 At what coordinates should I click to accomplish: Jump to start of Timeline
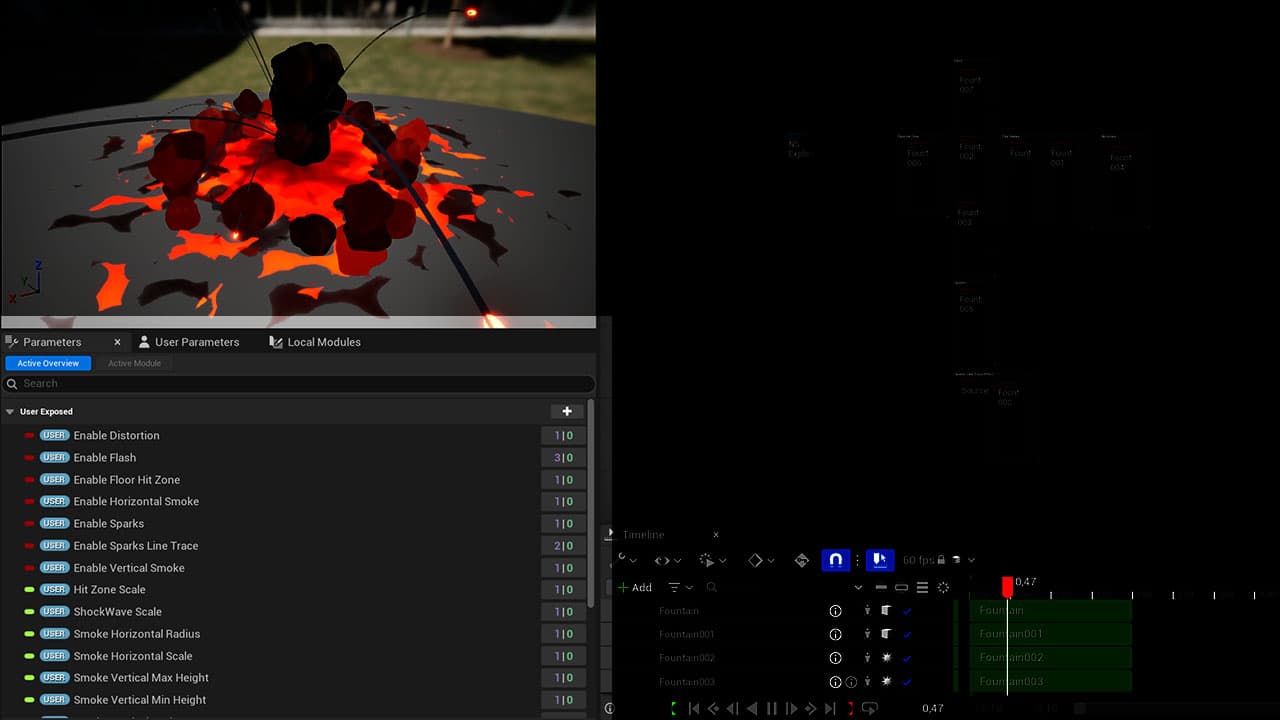pyautogui.click(x=693, y=708)
